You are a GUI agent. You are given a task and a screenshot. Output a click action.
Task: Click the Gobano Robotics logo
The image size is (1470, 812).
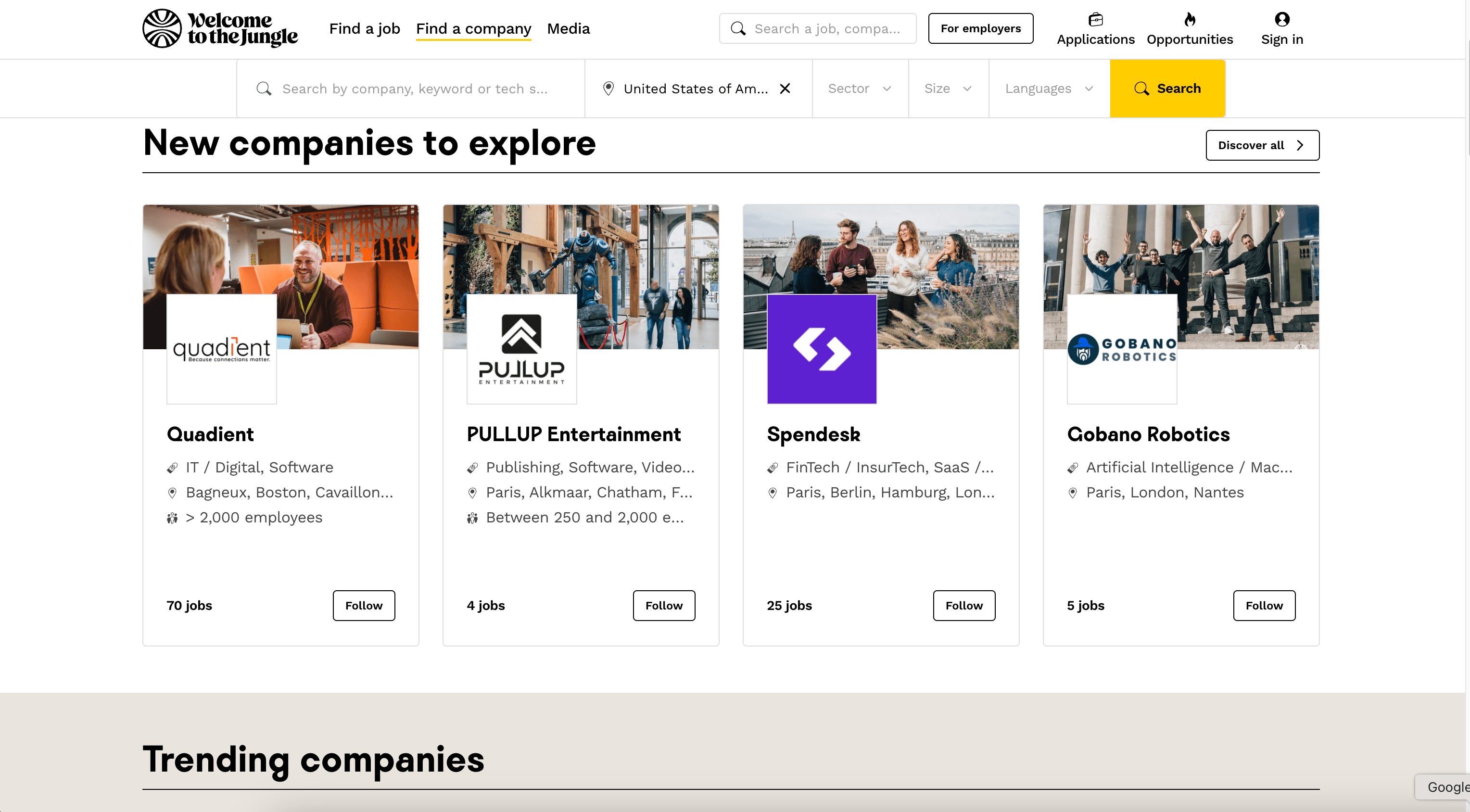pos(1121,349)
